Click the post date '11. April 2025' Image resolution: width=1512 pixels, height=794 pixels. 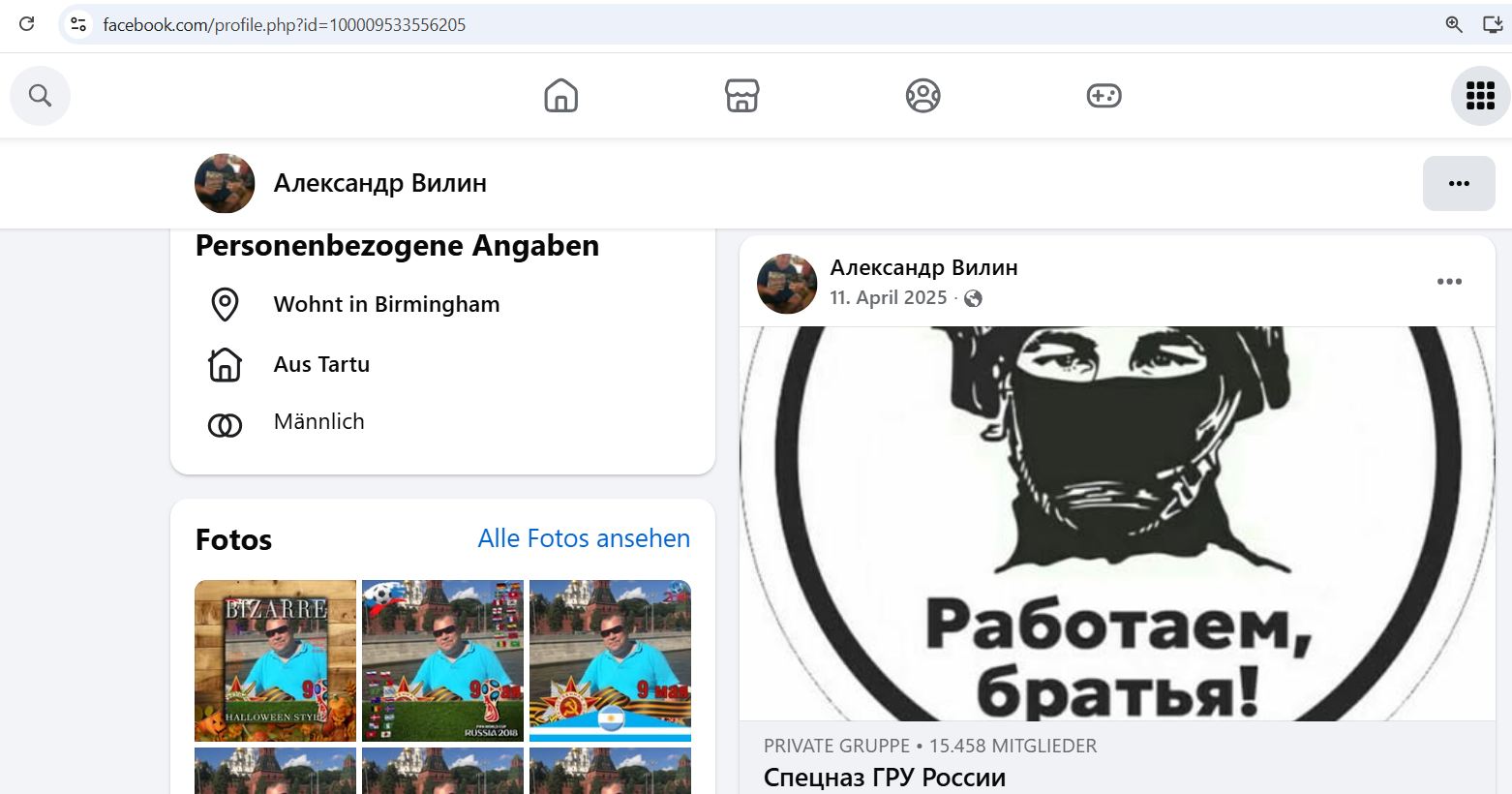(x=888, y=298)
